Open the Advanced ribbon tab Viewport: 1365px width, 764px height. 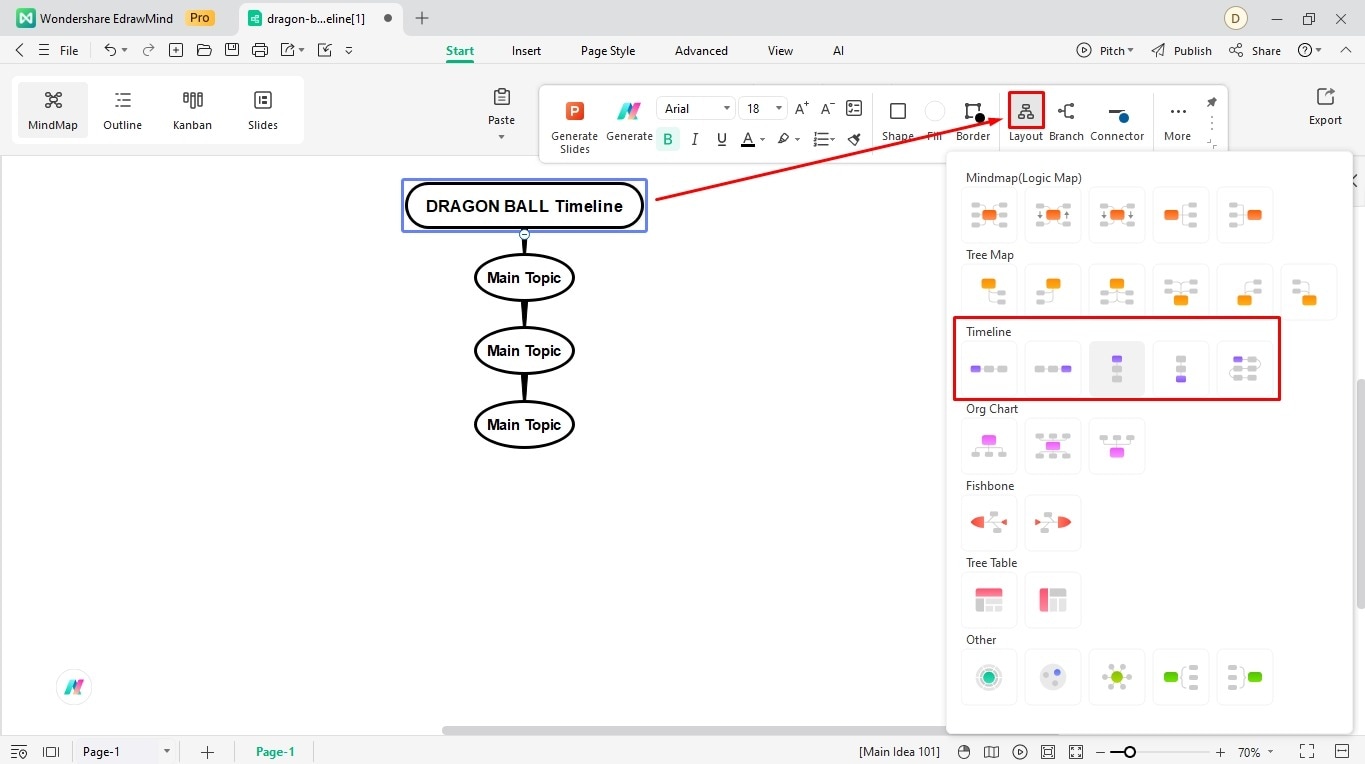[x=701, y=51]
